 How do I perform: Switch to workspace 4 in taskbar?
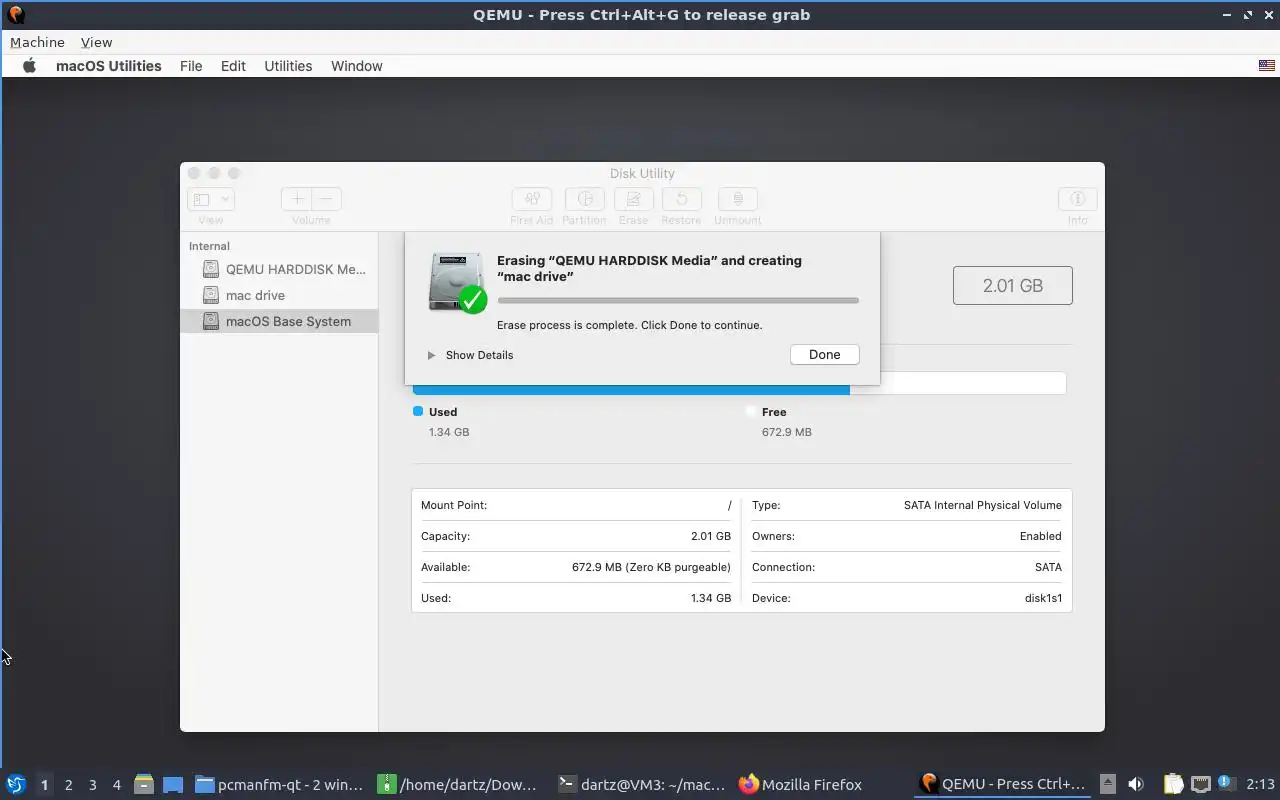[116, 785]
